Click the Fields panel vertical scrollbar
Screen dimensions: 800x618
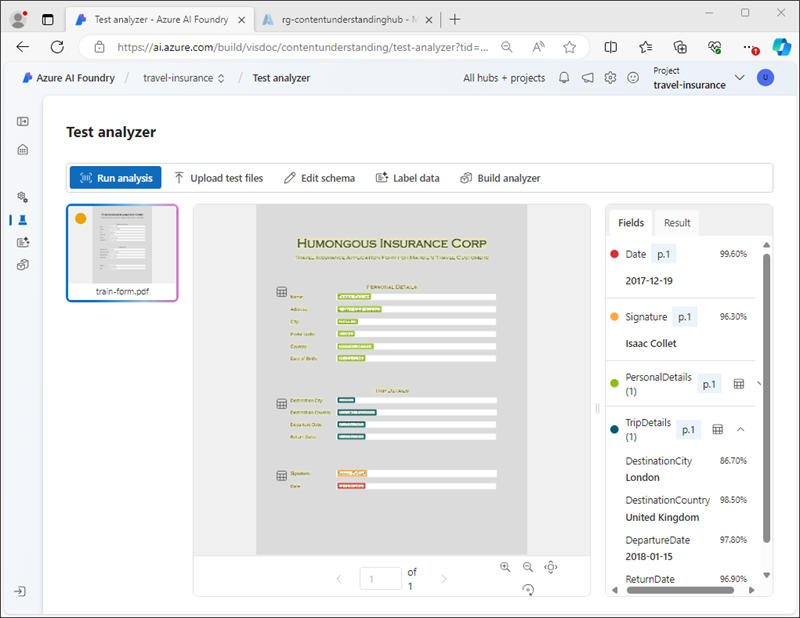pos(766,398)
